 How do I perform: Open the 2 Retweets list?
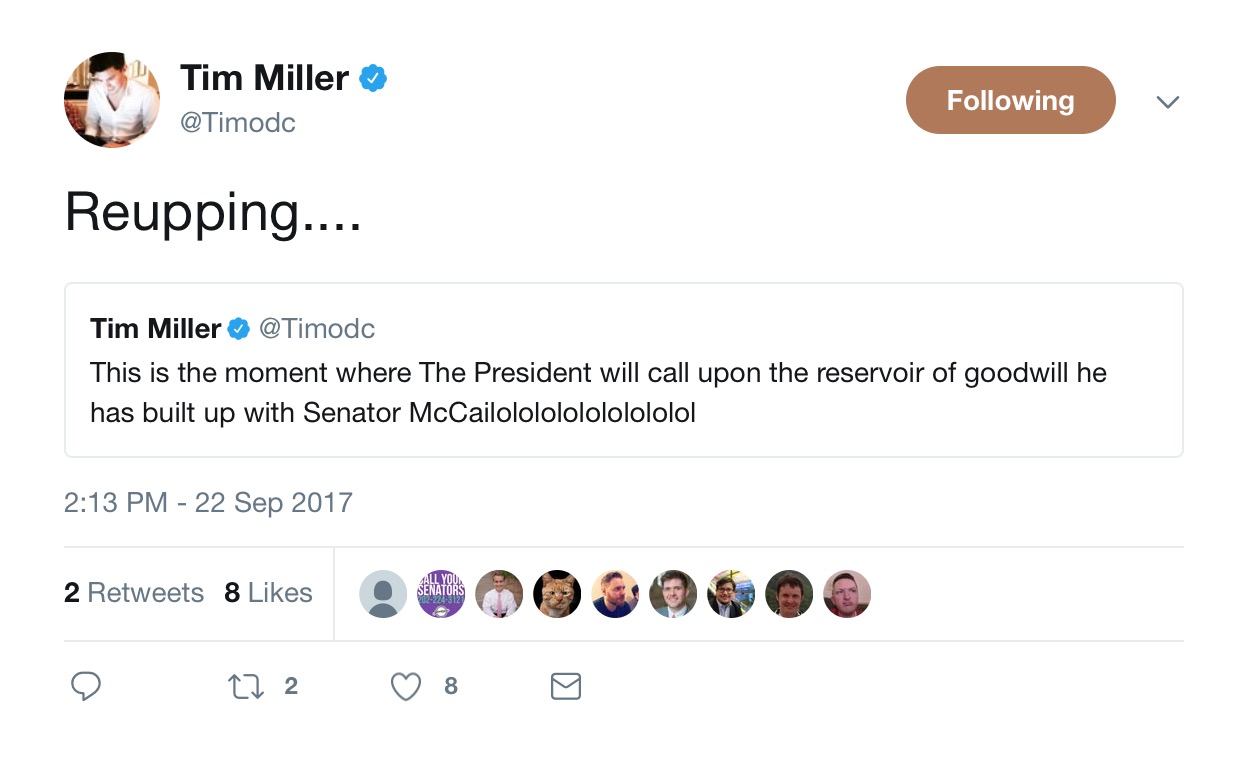(134, 593)
